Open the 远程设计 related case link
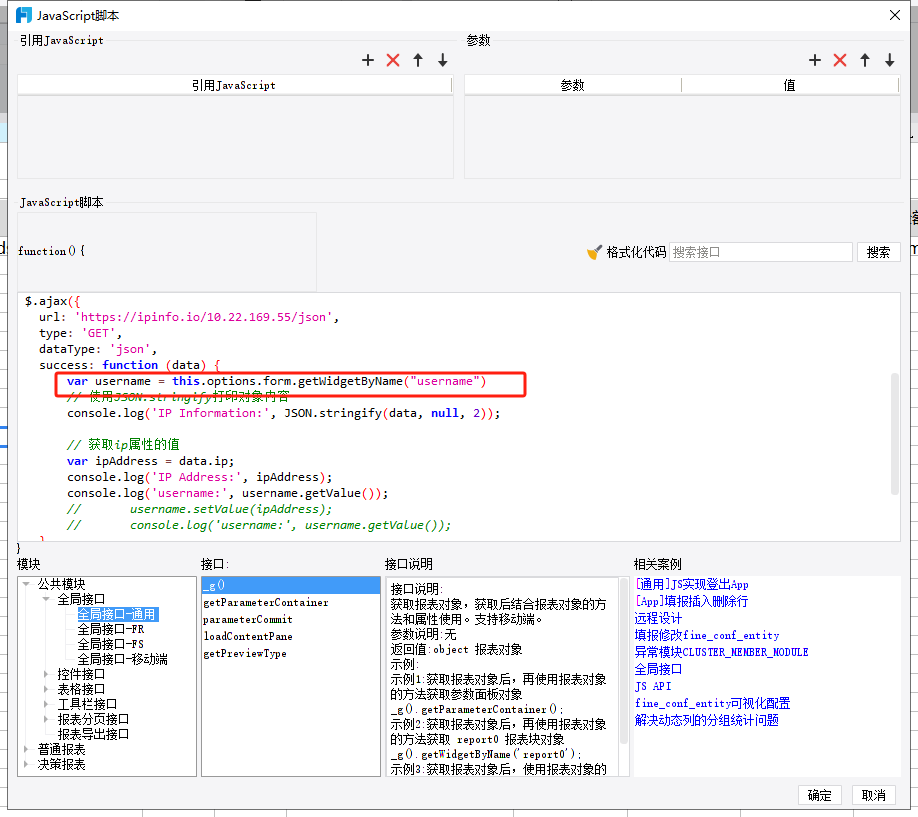The image size is (918, 817). [658, 618]
